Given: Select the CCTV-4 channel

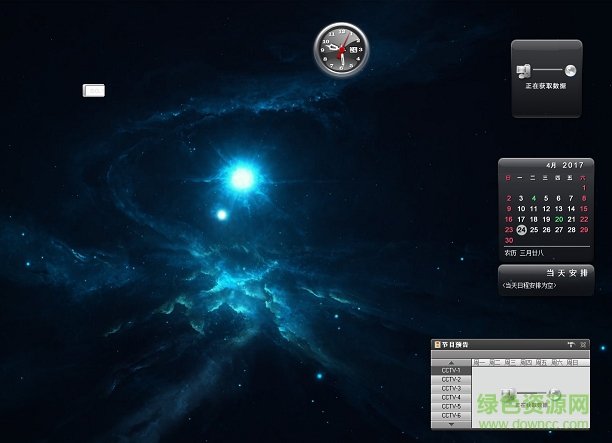Looking at the screenshot, I should 451,397.
